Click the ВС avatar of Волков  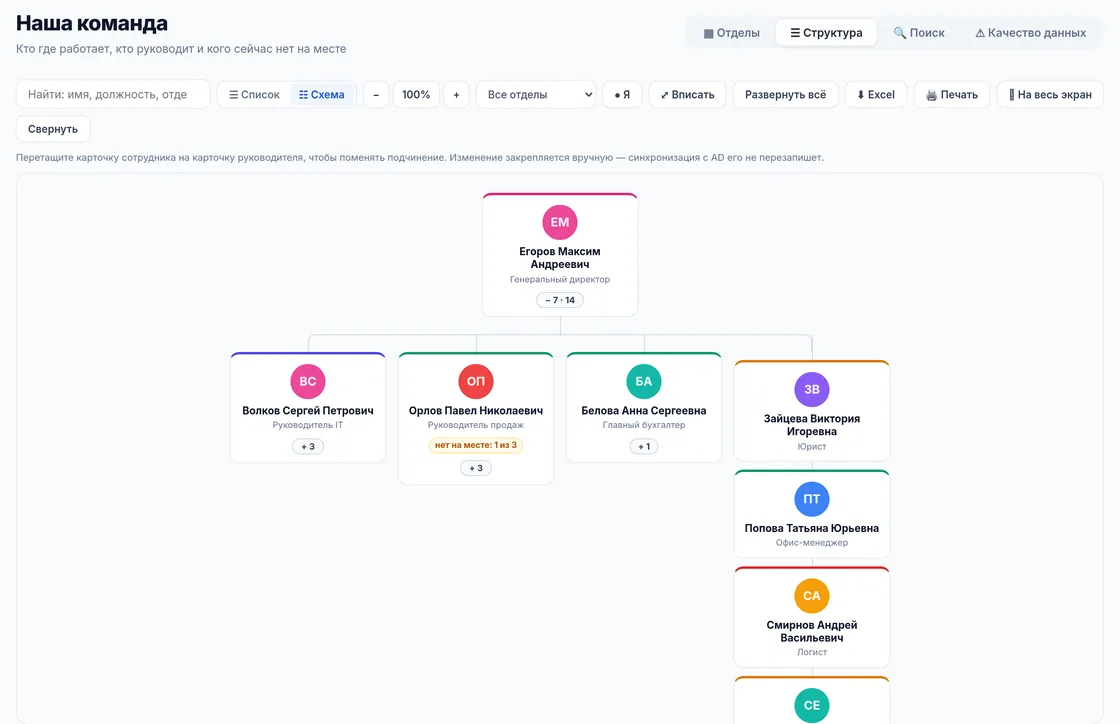click(x=308, y=381)
